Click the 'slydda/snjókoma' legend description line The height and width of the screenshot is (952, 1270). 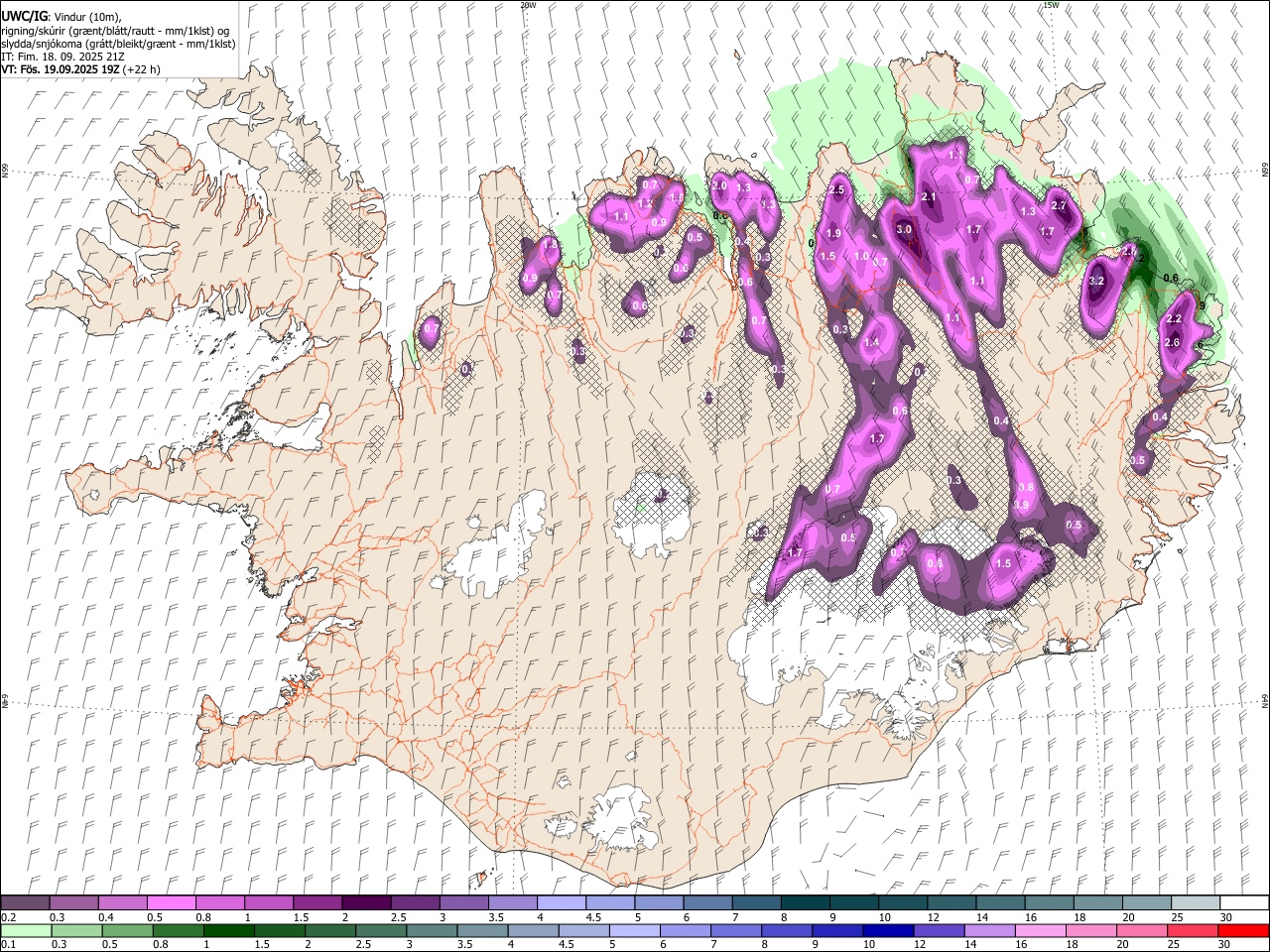(x=118, y=44)
